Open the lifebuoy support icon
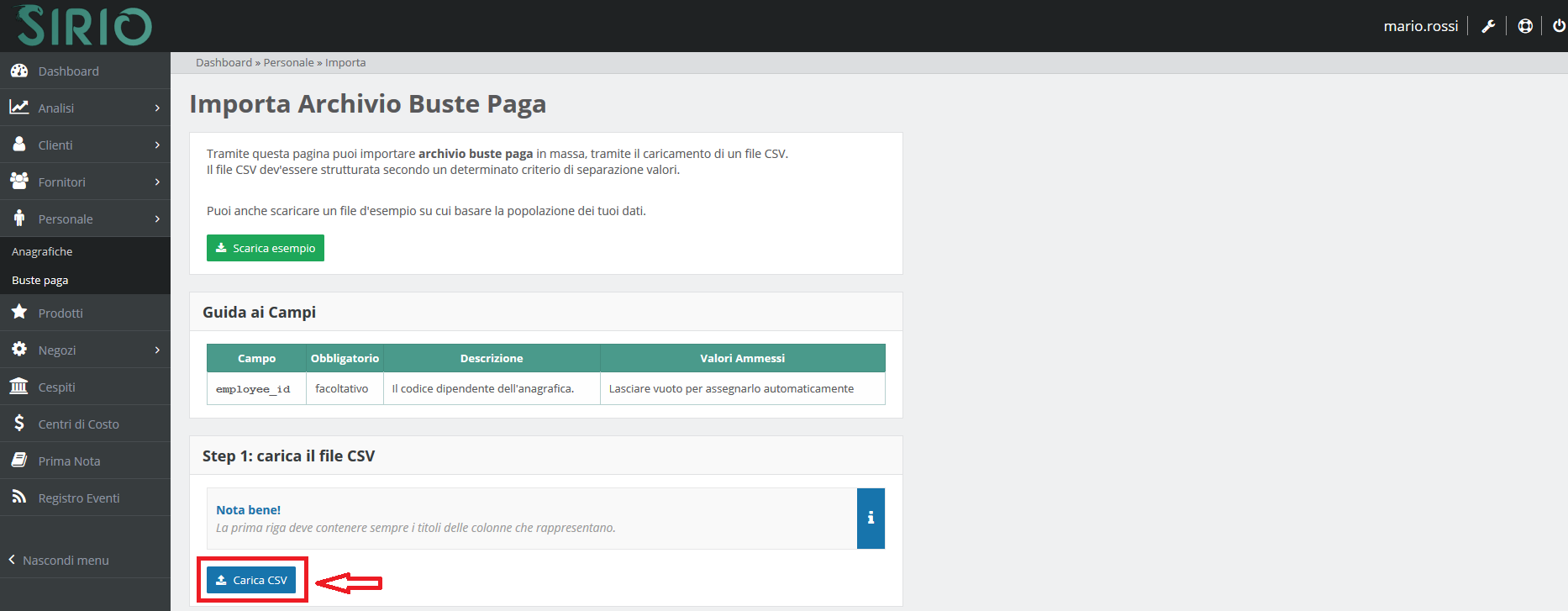The height and width of the screenshot is (611, 1568). click(x=1525, y=26)
